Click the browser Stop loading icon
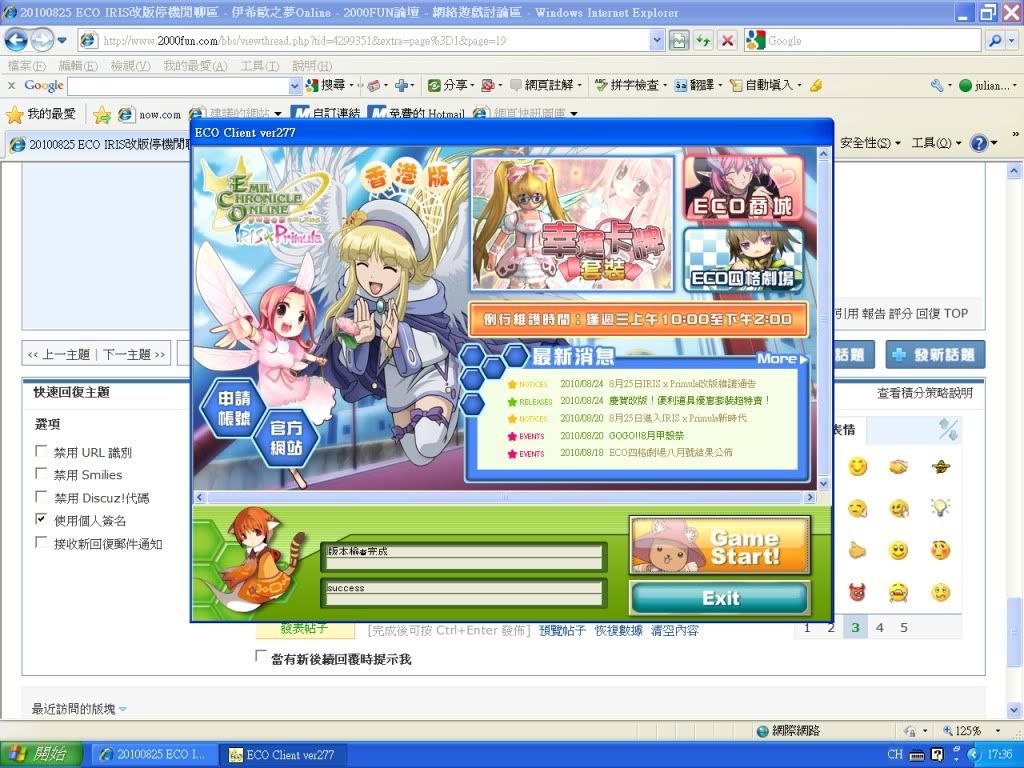1024x768 pixels. click(727, 40)
